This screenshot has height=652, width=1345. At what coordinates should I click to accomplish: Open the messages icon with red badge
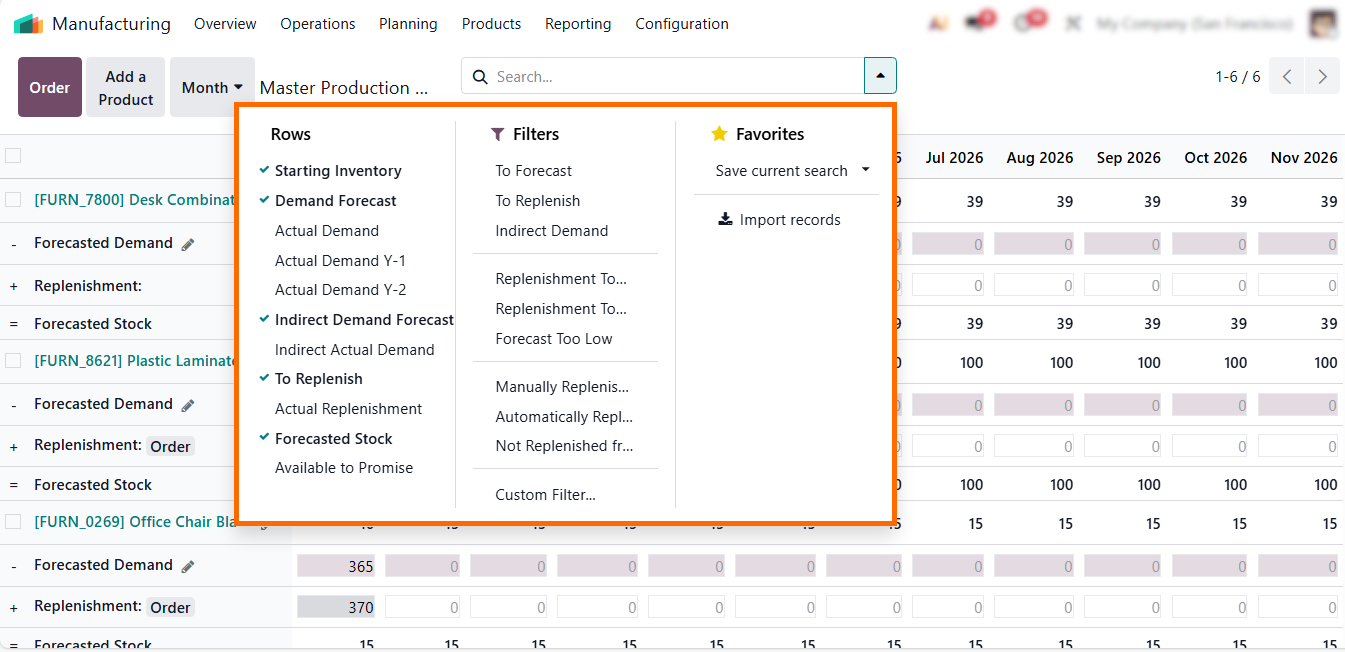976,23
